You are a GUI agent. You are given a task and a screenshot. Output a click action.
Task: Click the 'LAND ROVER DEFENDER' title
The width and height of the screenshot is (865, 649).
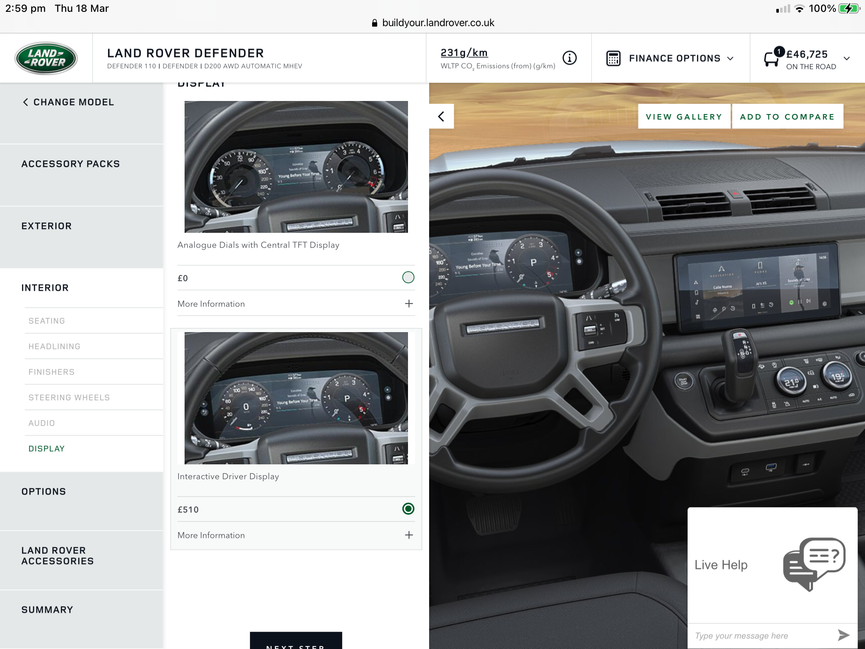[185, 53]
